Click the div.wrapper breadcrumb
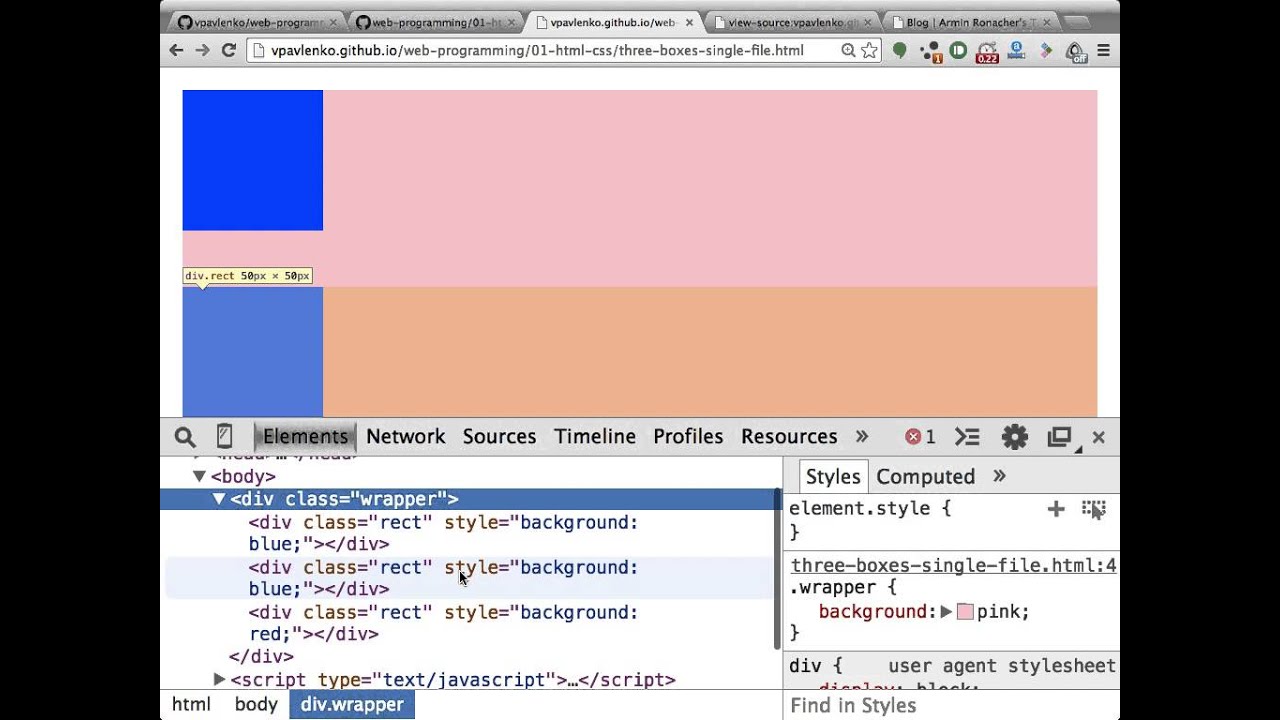Screen dimensions: 1280x720 [352, 705]
